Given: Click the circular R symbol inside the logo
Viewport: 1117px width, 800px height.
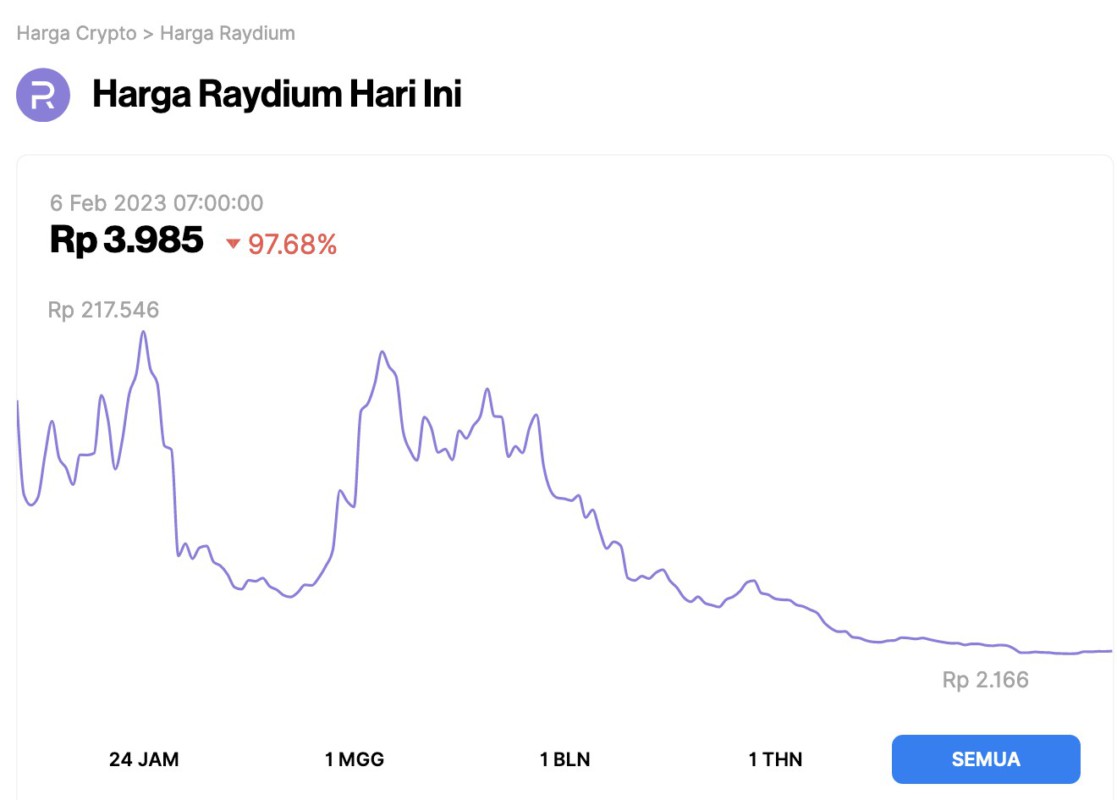Looking at the screenshot, I should 41,95.
